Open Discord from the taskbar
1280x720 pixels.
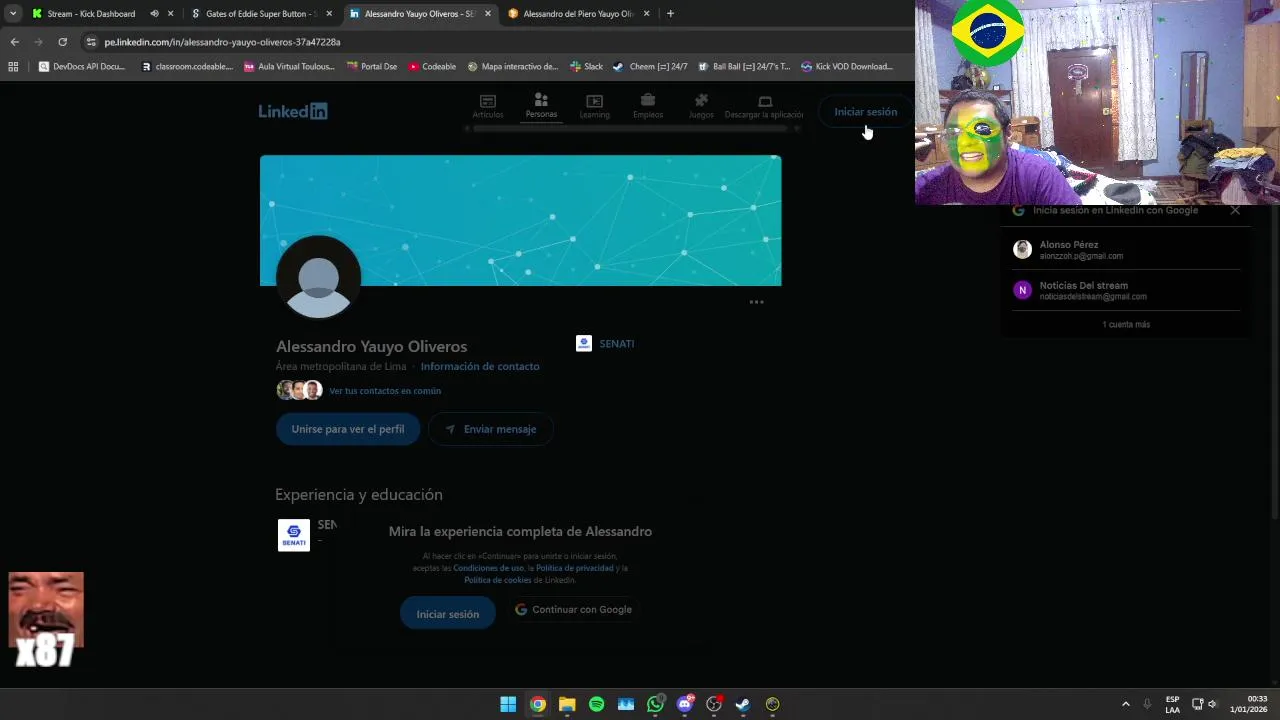(685, 704)
